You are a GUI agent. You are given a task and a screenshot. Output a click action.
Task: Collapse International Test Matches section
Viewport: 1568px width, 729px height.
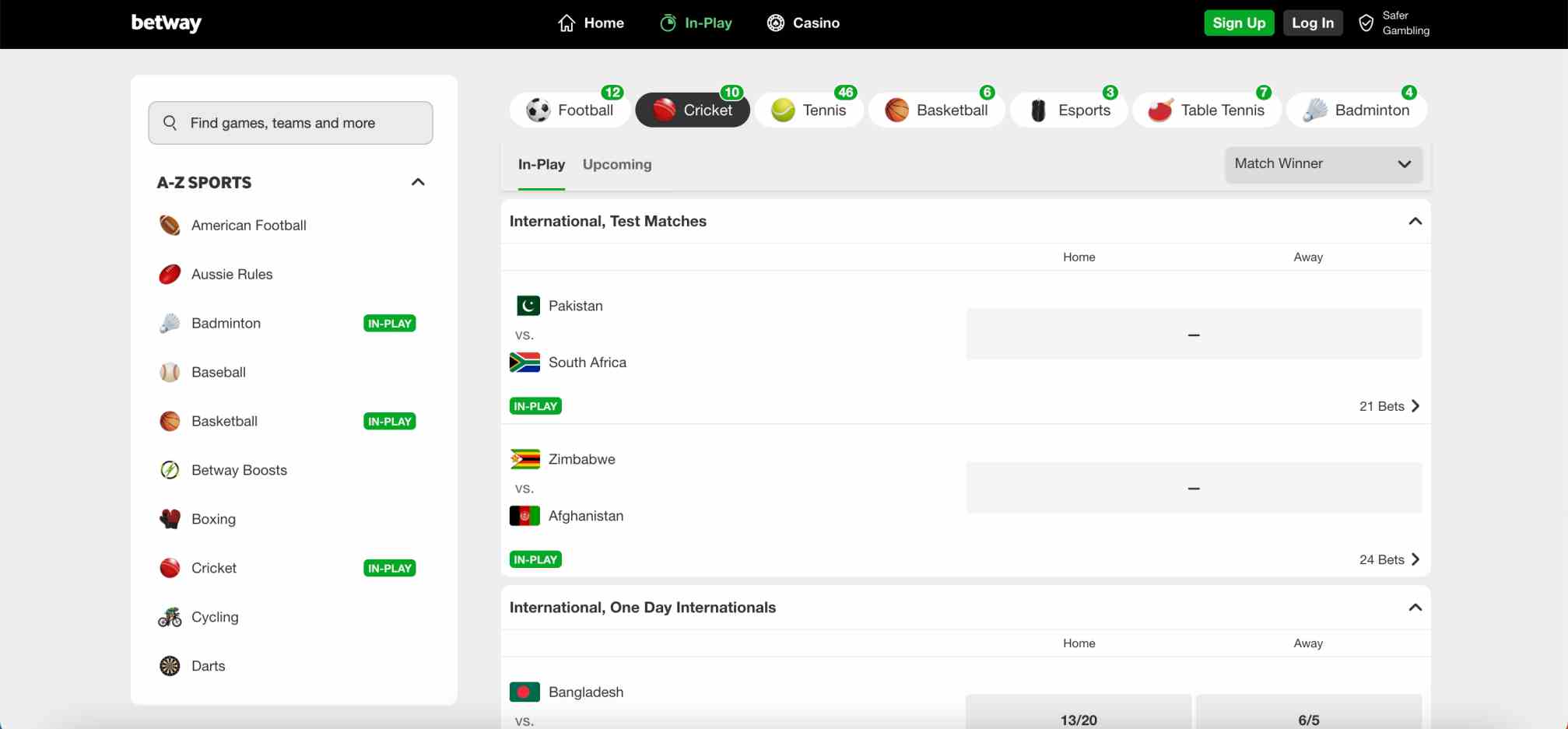[1415, 221]
